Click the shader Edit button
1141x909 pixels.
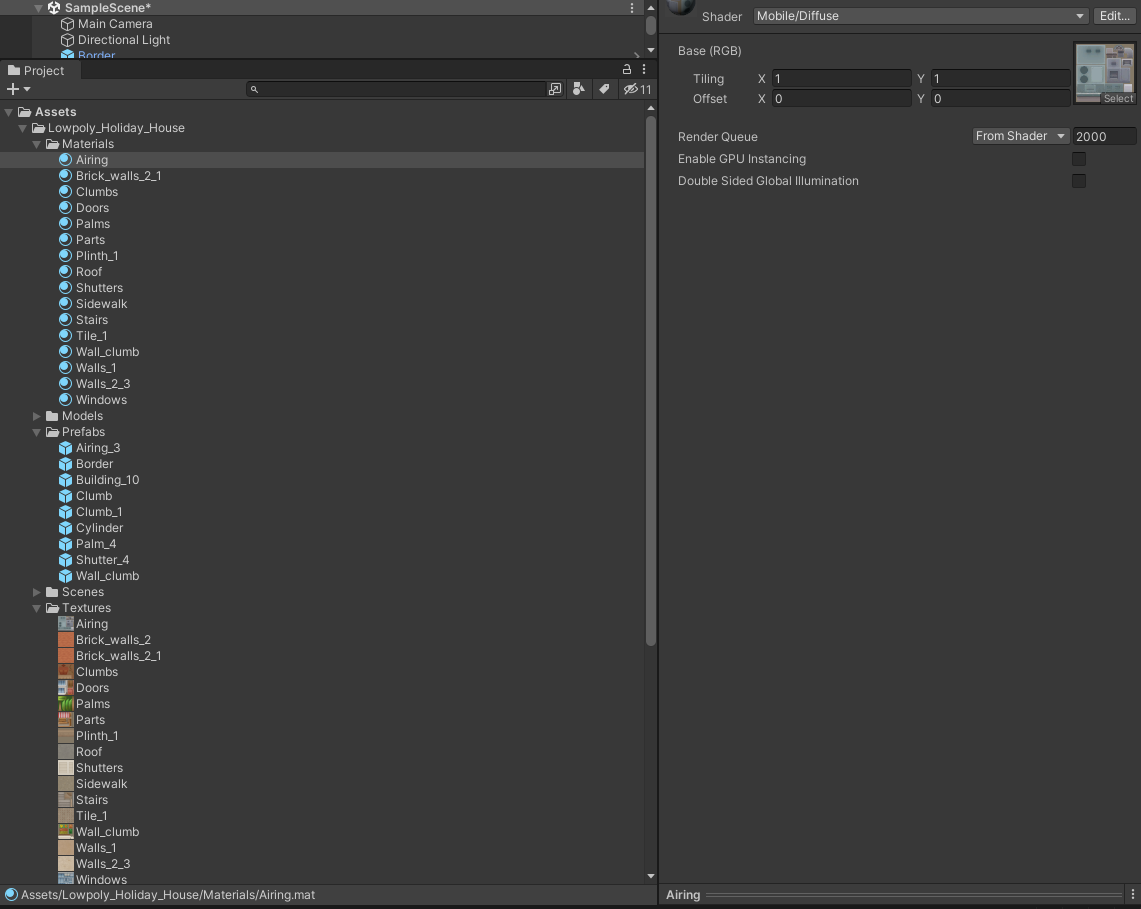point(1114,16)
